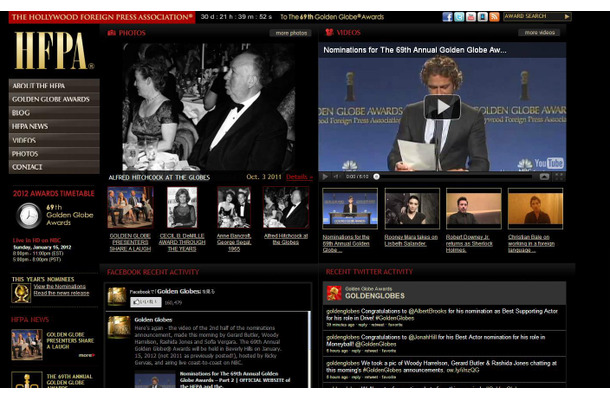The image size is (610, 400).
Task: Click the small play button in video controls
Action: click(x=325, y=177)
